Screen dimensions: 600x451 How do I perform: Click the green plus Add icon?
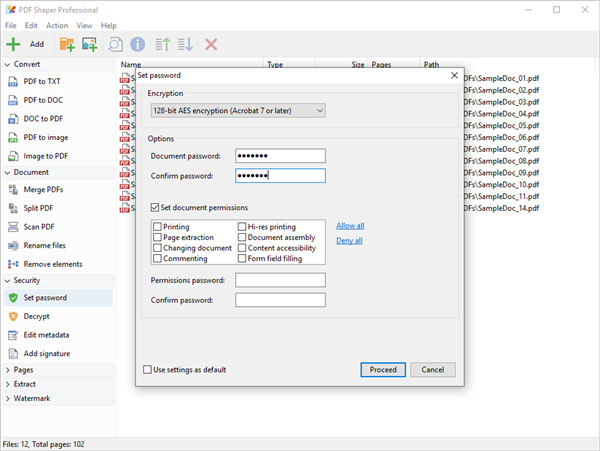point(13,44)
